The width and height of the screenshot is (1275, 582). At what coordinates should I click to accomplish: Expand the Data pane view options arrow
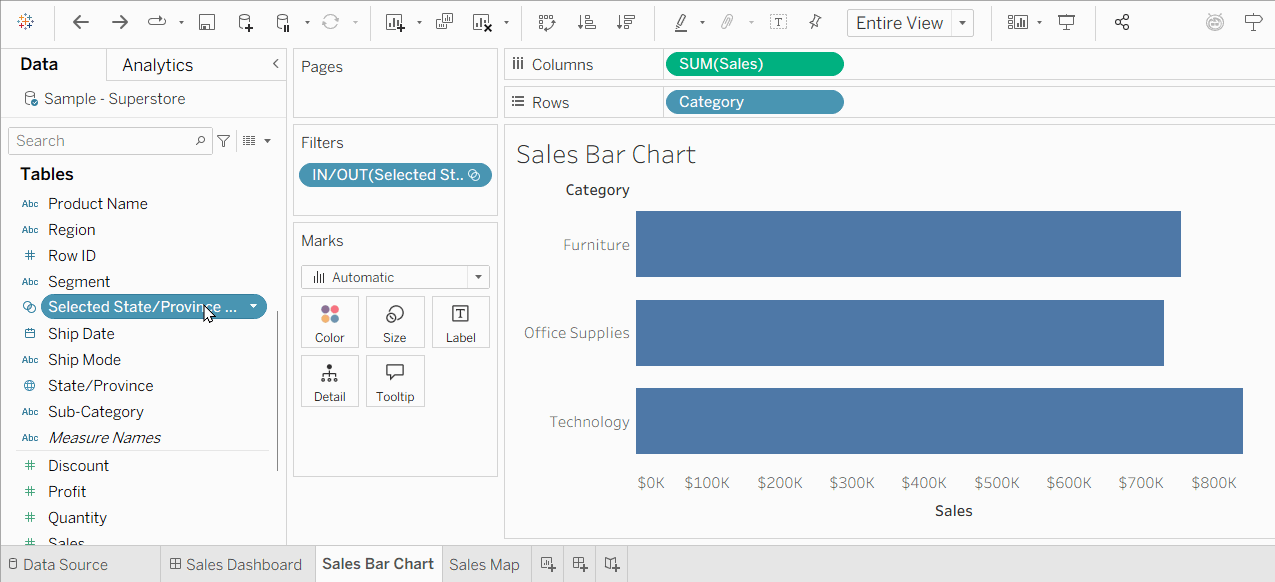pyautogui.click(x=267, y=141)
